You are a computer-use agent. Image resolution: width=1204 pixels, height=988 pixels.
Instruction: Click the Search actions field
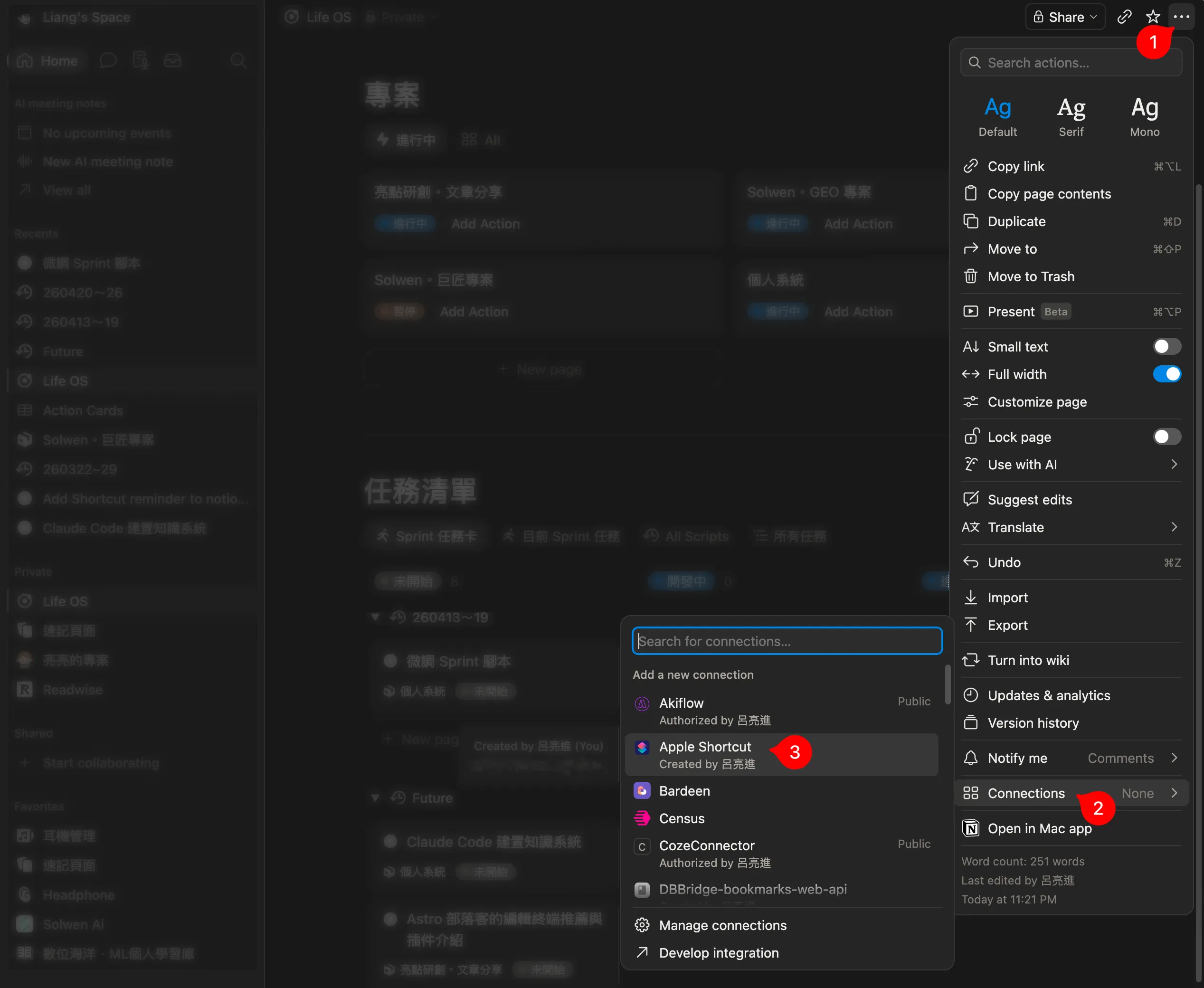tap(1071, 63)
